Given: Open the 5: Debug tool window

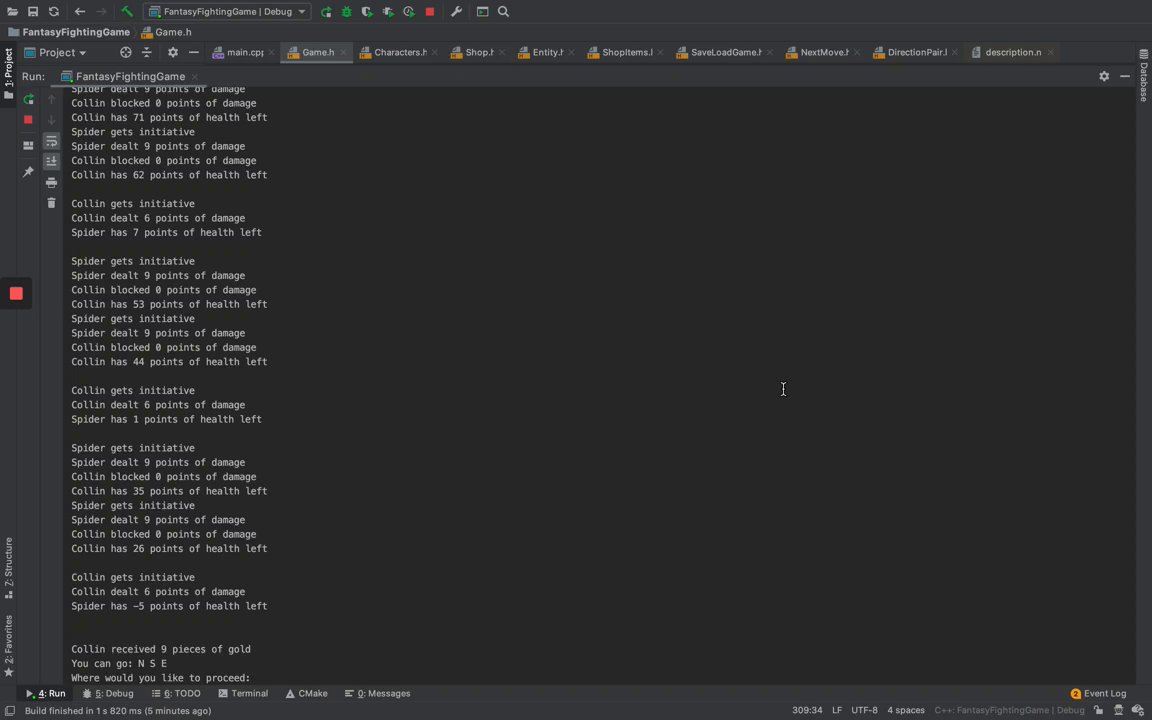Looking at the screenshot, I should [x=108, y=694].
